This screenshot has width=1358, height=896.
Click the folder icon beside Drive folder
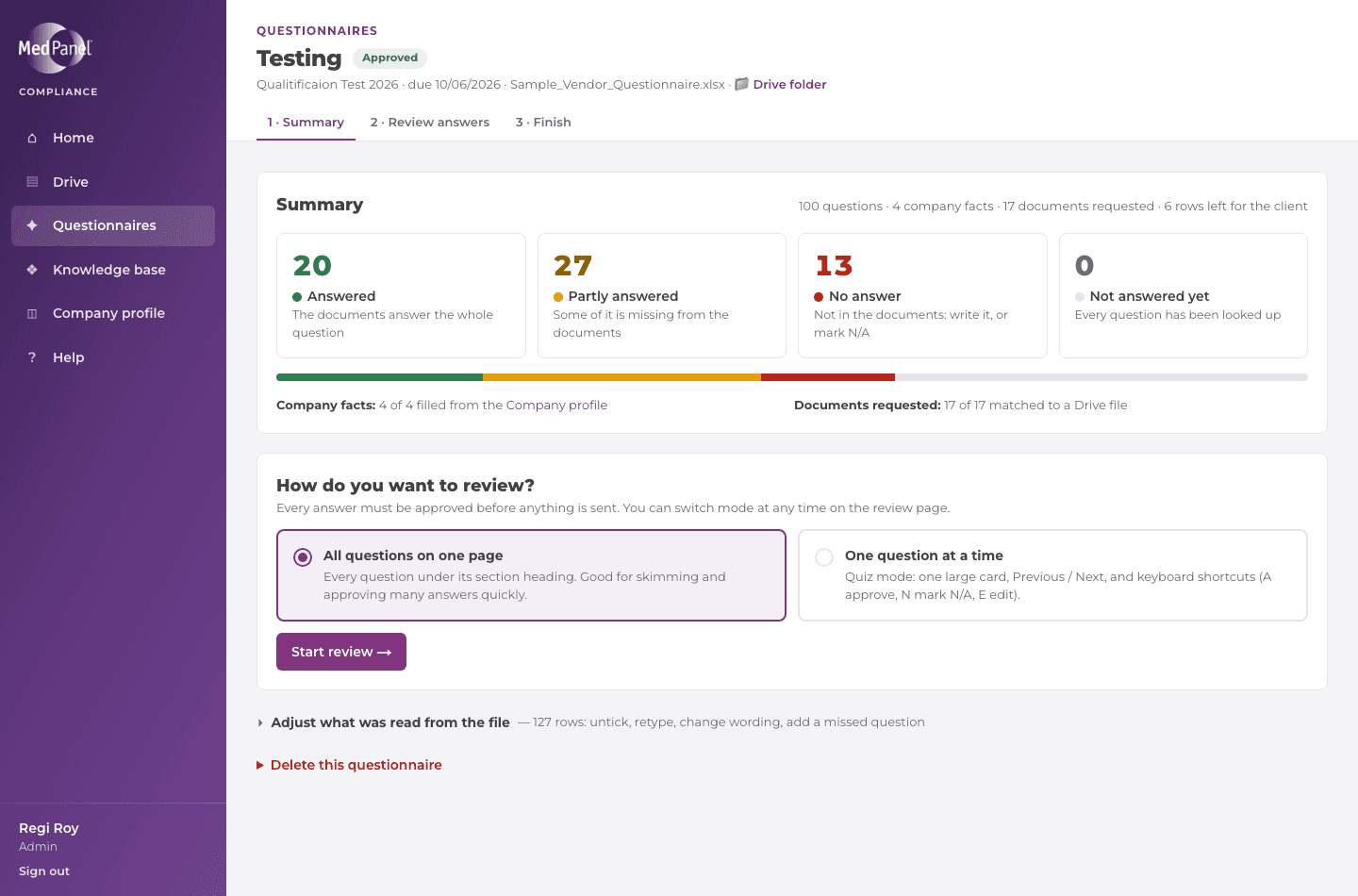tap(741, 84)
